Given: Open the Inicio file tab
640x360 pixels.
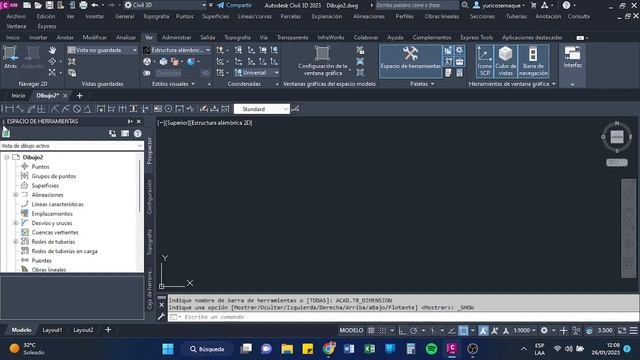Looking at the screenshot, I should (18, 95).
